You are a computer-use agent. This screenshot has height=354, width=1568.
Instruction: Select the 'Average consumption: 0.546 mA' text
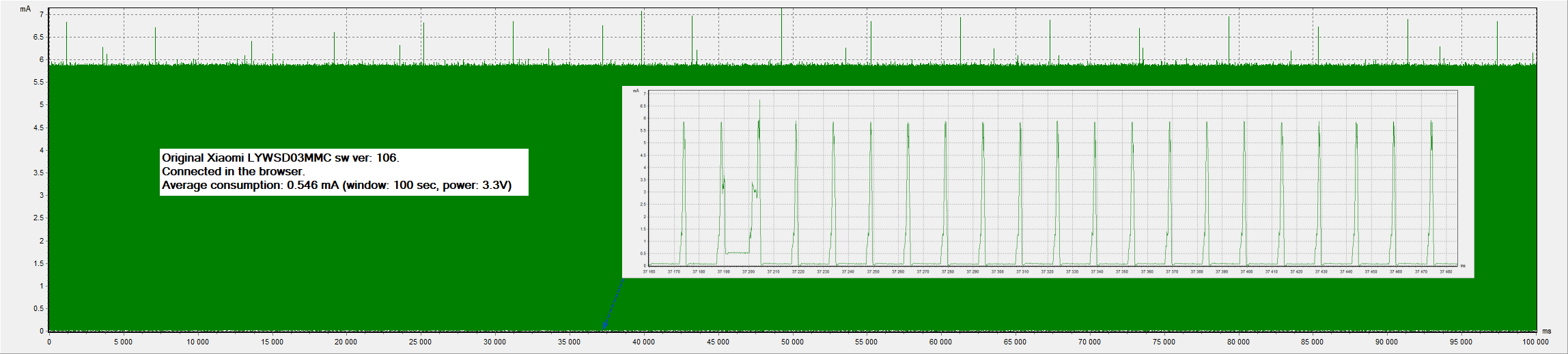250,185
